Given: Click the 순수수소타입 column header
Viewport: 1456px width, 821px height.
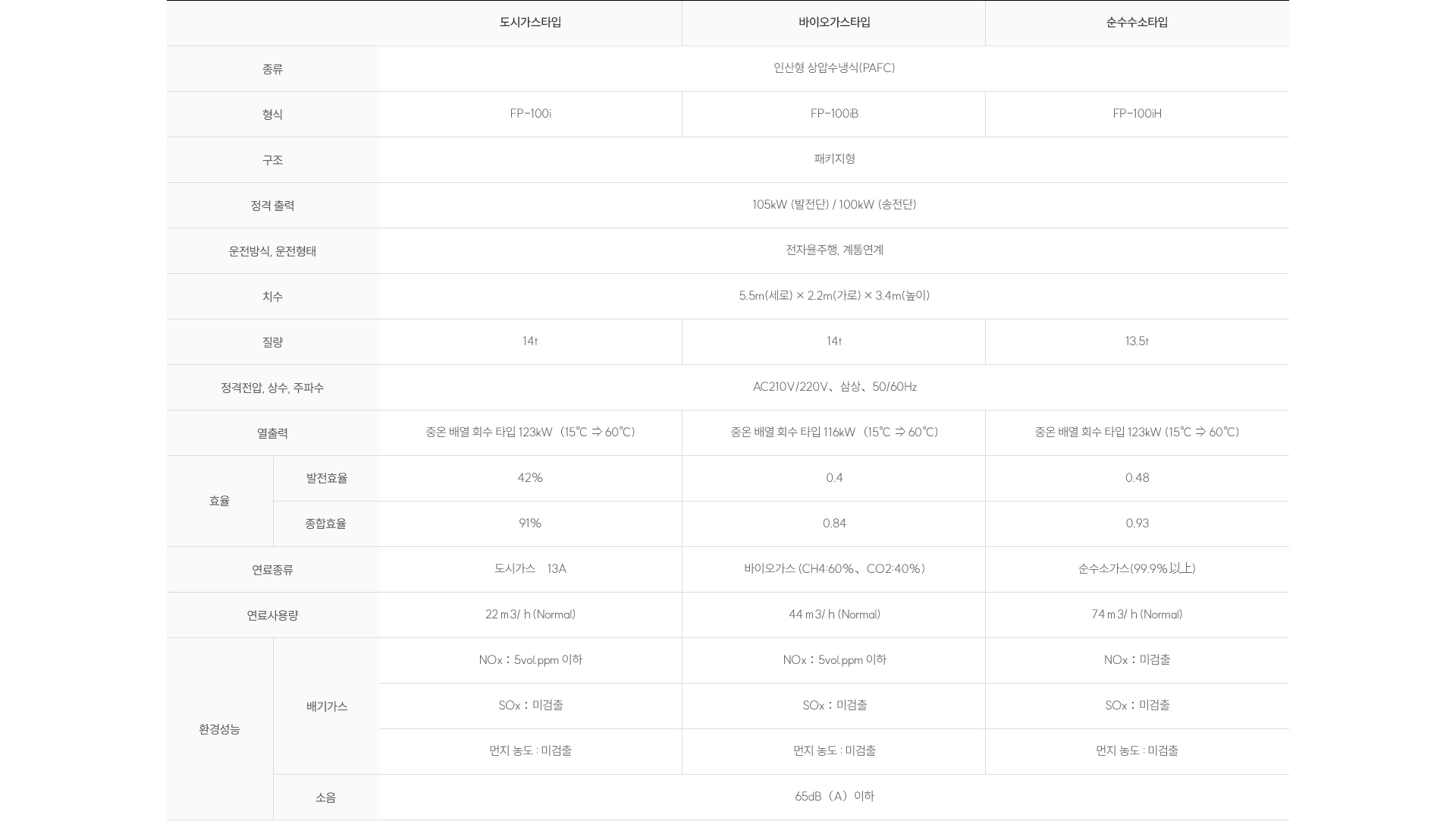Looking at the screenshot, I should [1137, 23].
